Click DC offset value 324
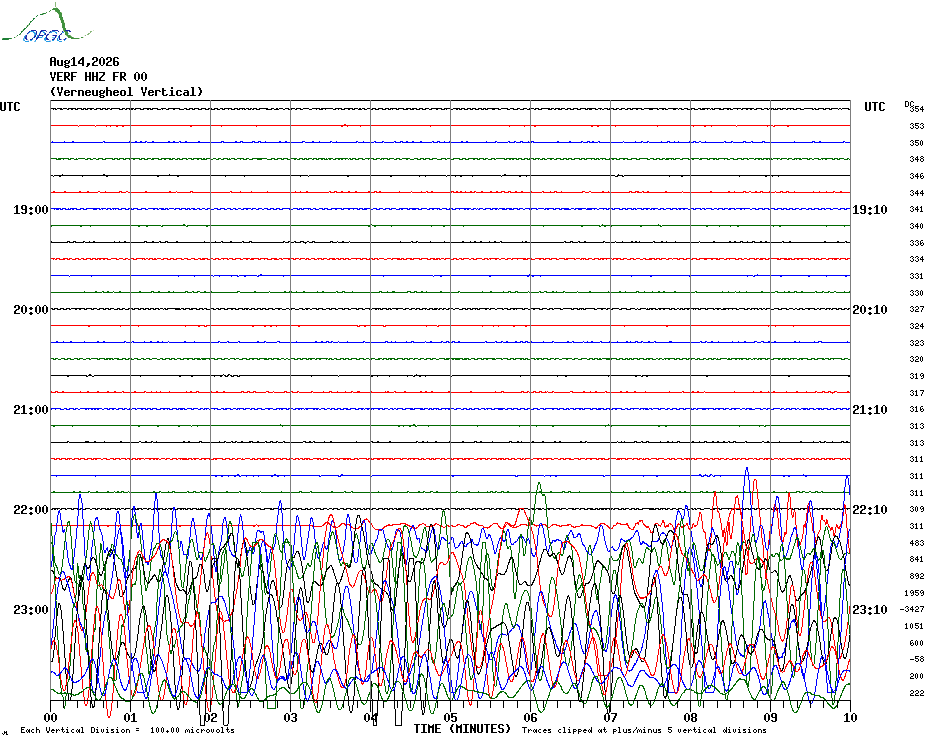This screenshot has height=744, width=930. coord(917,326)
